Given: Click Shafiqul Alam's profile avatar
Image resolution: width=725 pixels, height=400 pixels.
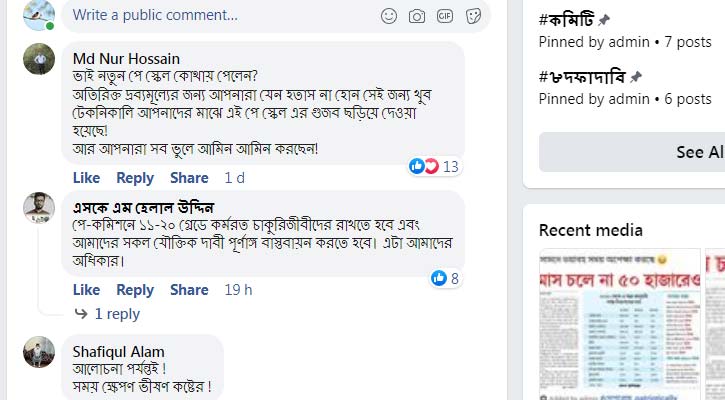Looking at the screenshot, I should tap(39, 352).
